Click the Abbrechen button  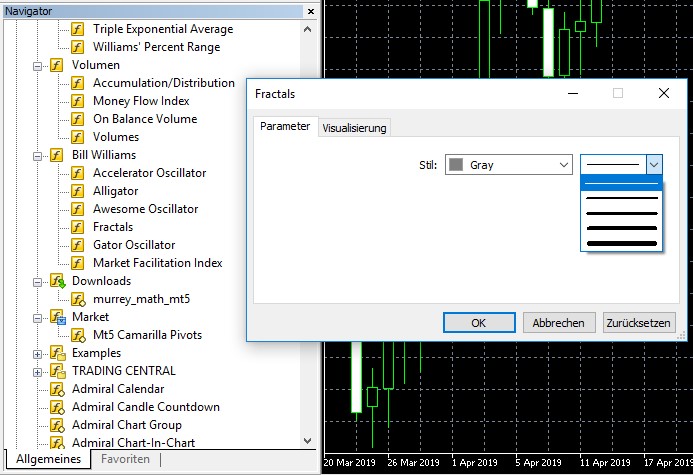(x=559, y=323)
